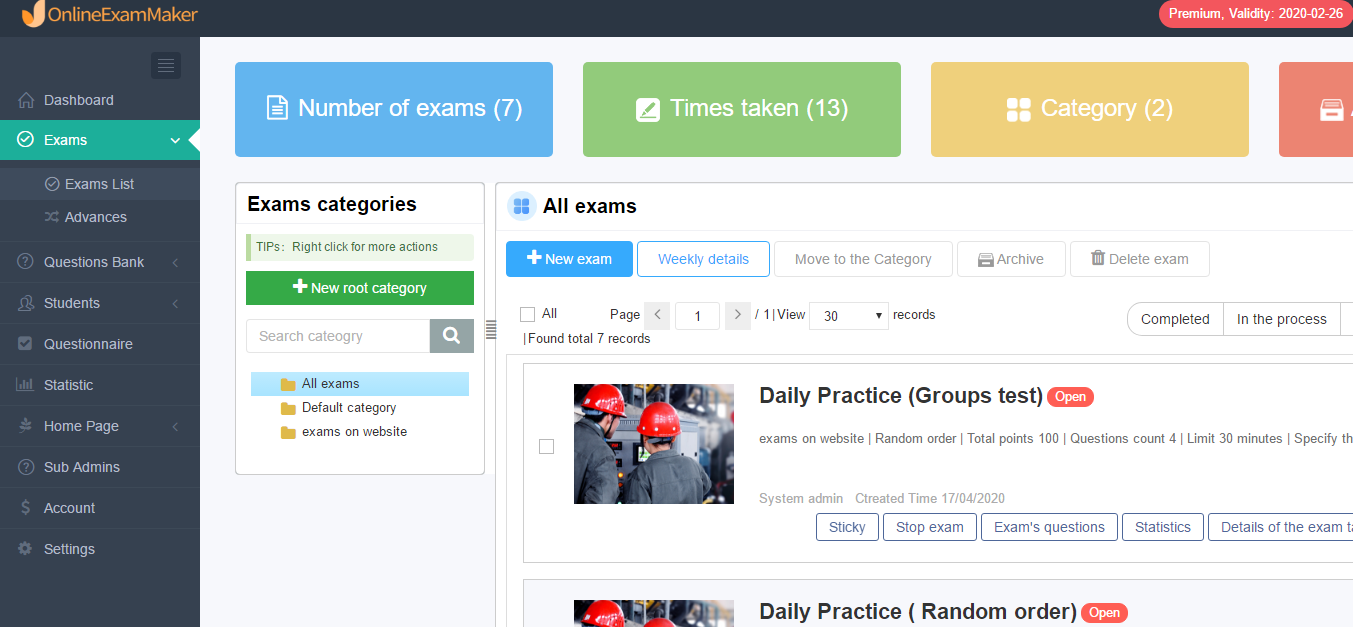This screenshot has height=627, width=1353.
Task: Open the Dashboard menu item
Action: [x=100, y=100]
